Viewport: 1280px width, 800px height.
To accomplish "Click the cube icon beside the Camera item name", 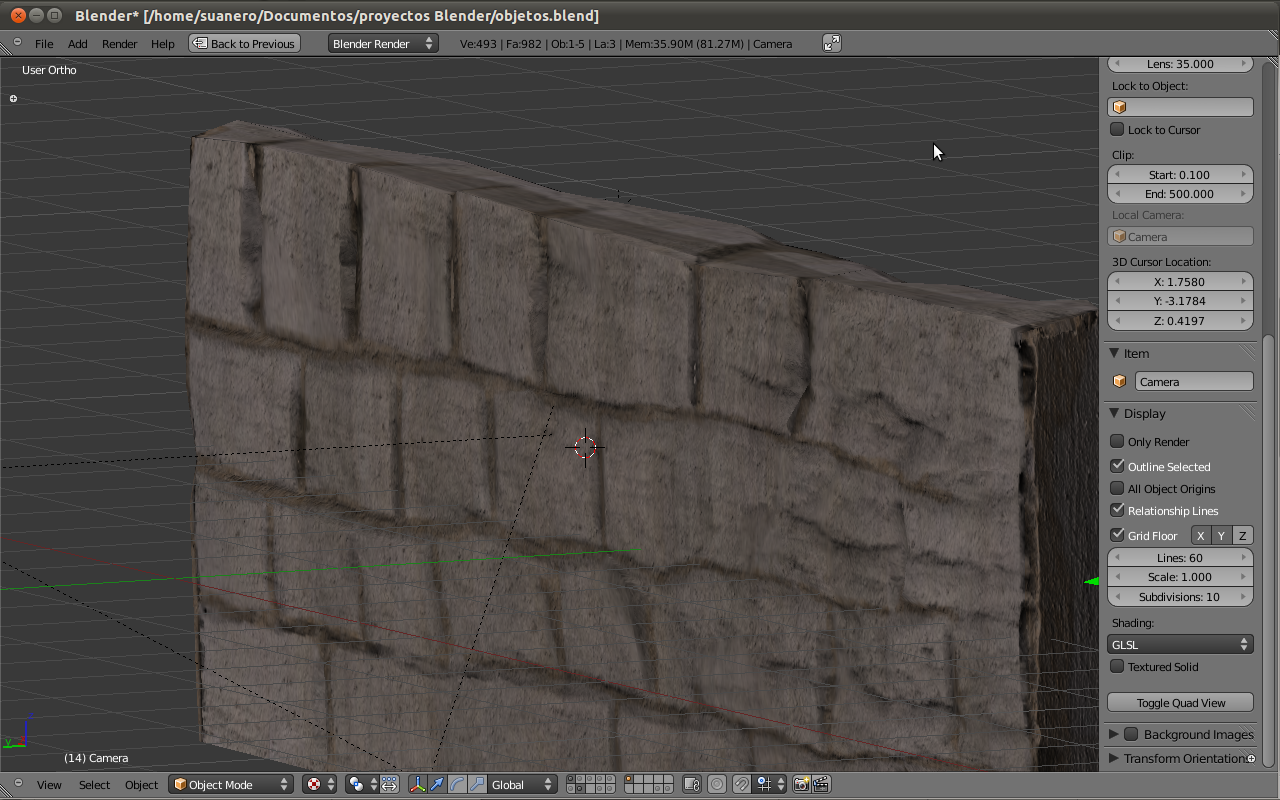I will click(1120, 381).
